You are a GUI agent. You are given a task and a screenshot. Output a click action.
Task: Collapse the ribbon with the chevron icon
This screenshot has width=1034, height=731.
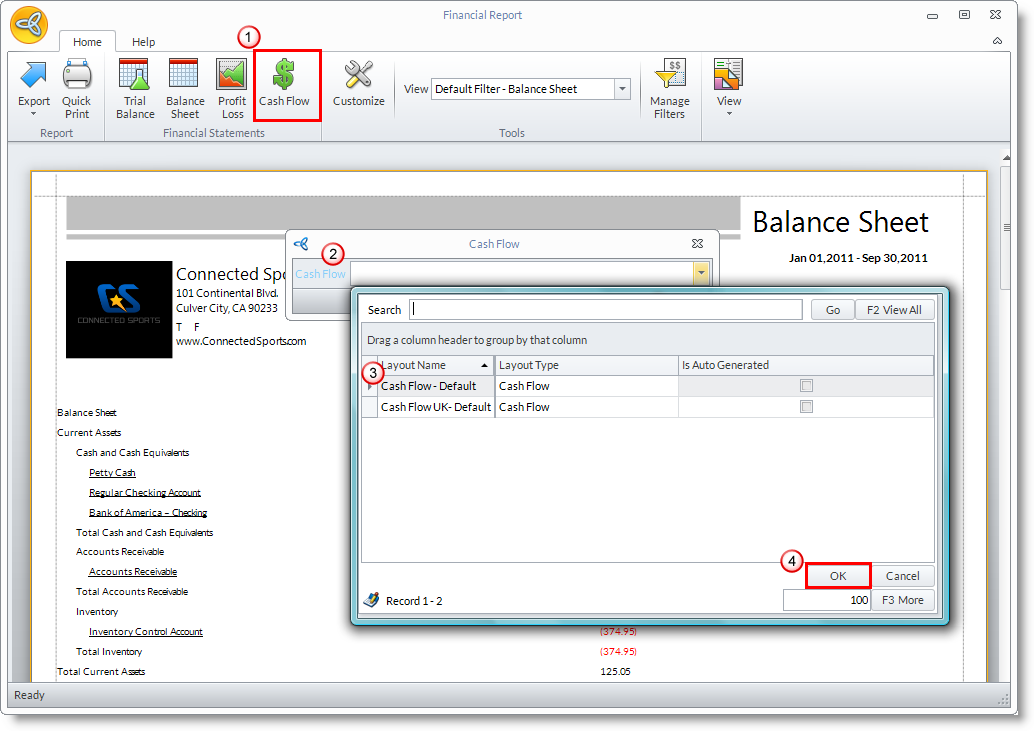tap(997, 41)
